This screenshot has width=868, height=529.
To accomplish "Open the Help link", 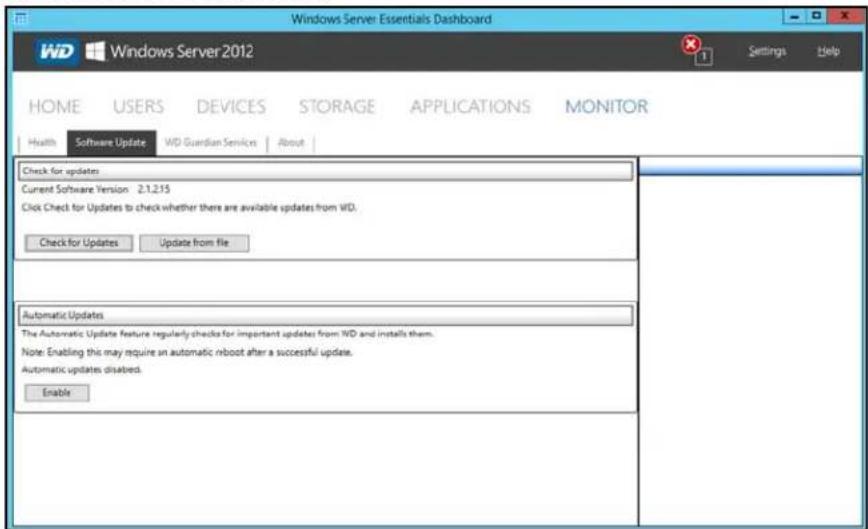I will click(828, 51).
